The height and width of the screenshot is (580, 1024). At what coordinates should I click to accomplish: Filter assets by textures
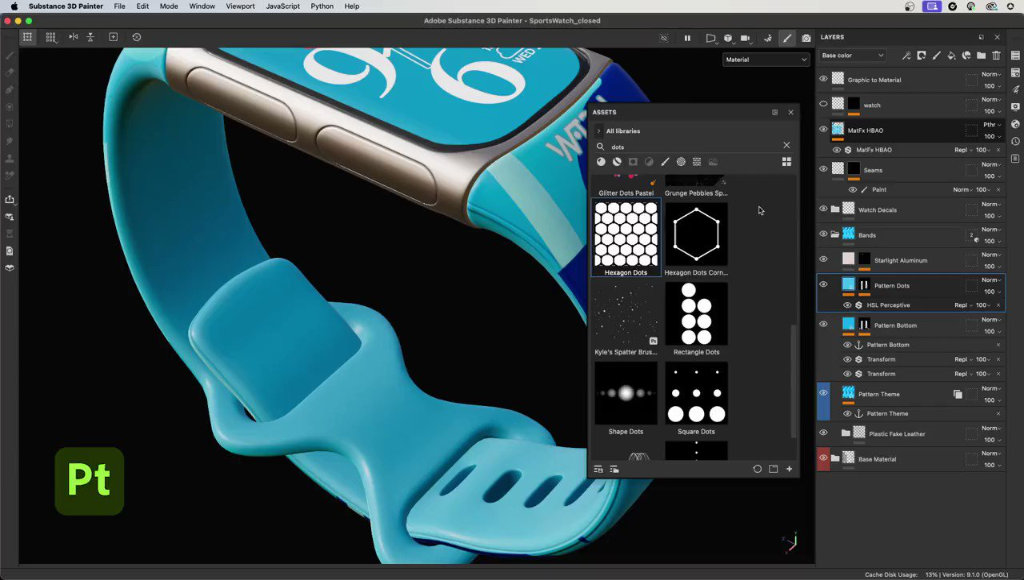(x=697, y=162)
